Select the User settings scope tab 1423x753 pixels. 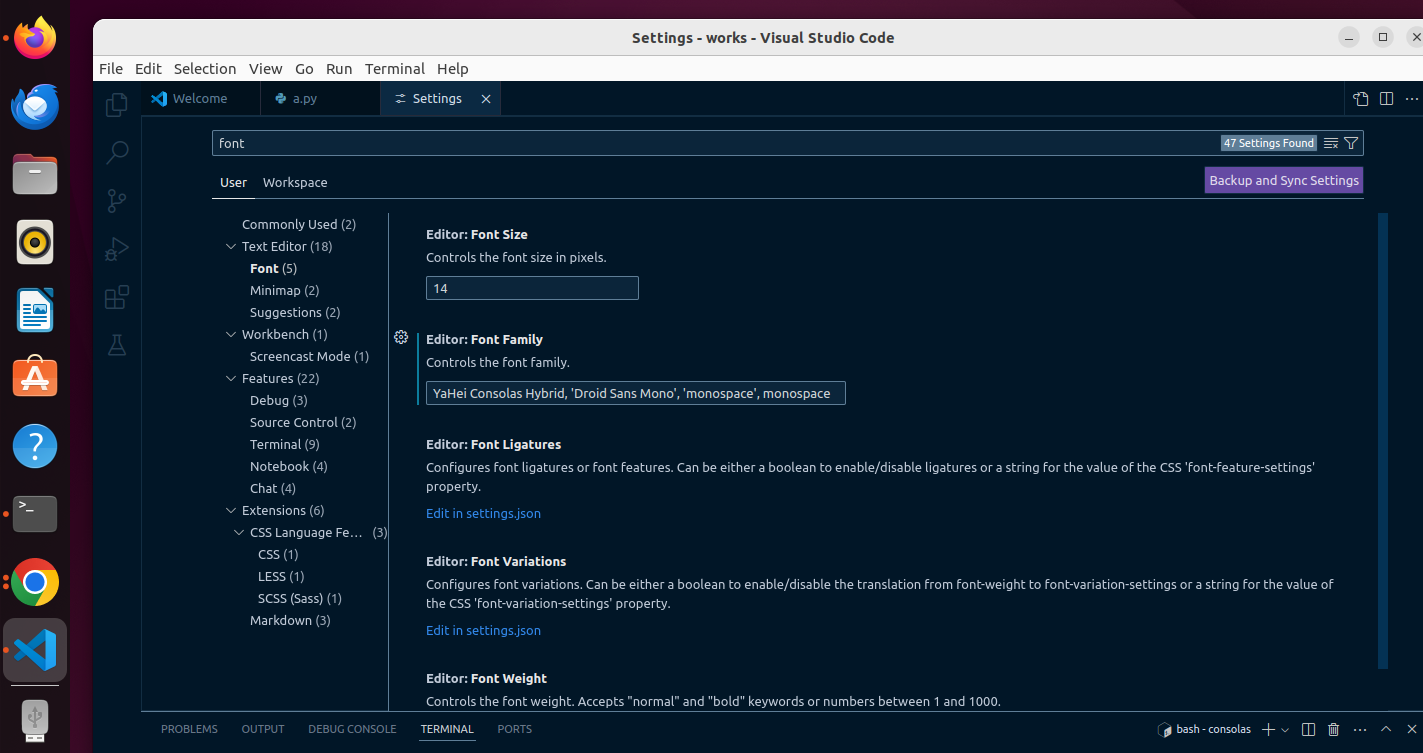click(x=234, y=182)
